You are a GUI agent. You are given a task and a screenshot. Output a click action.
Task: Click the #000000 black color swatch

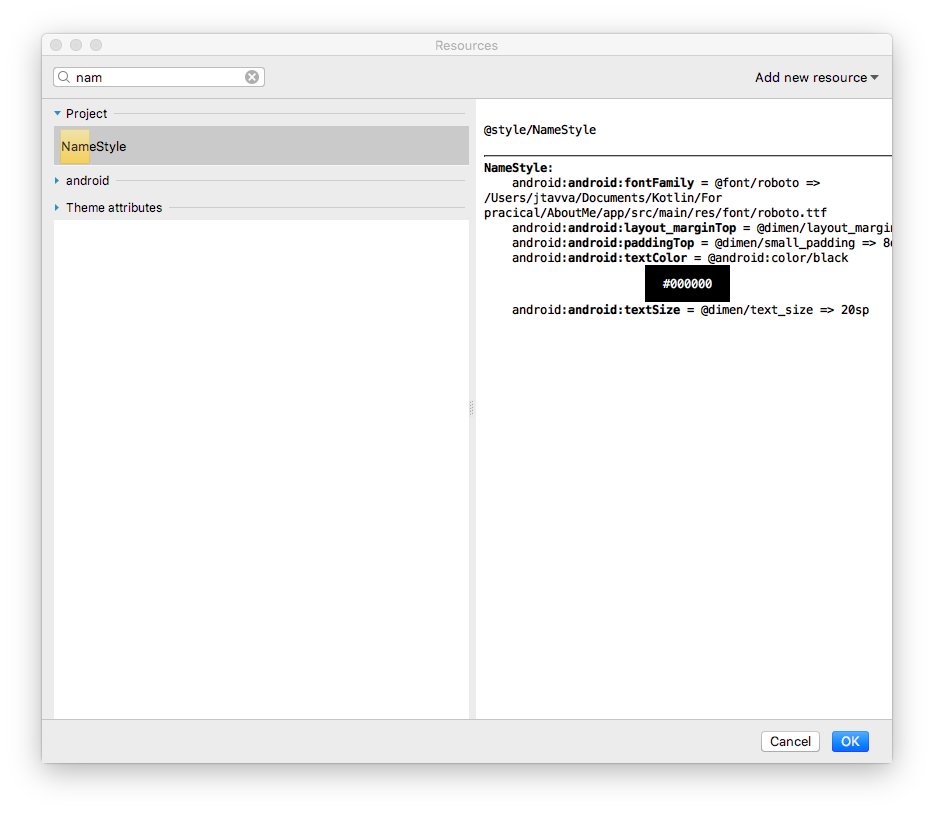[x=687, y=284]
